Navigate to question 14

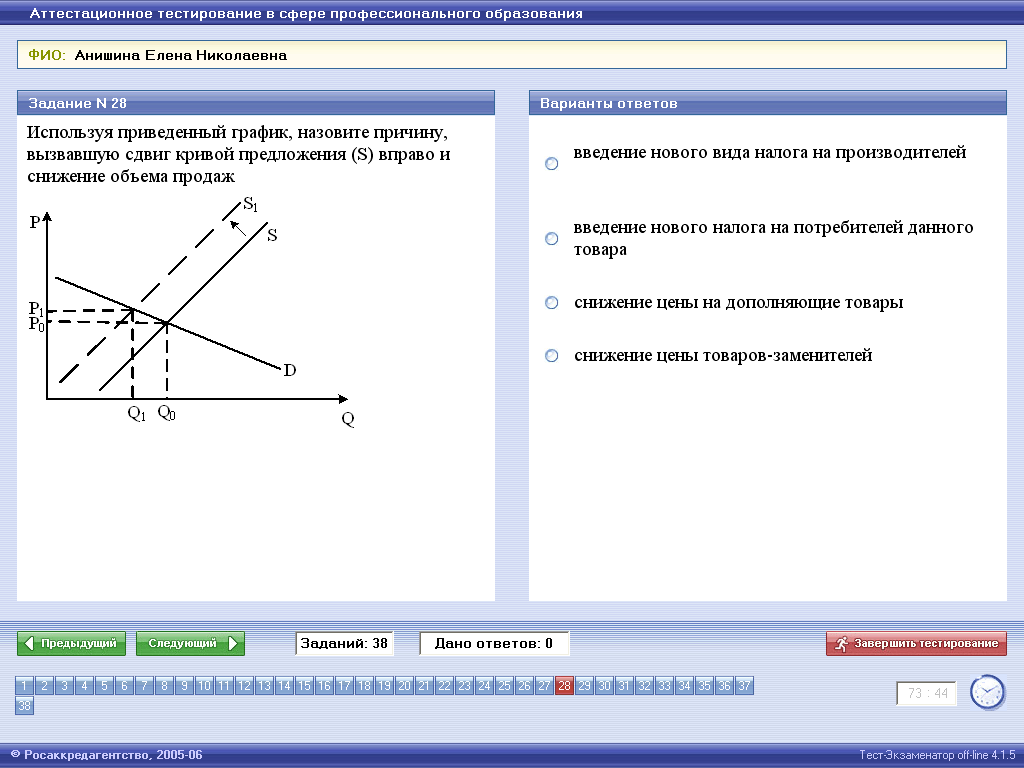click(284, 686)
